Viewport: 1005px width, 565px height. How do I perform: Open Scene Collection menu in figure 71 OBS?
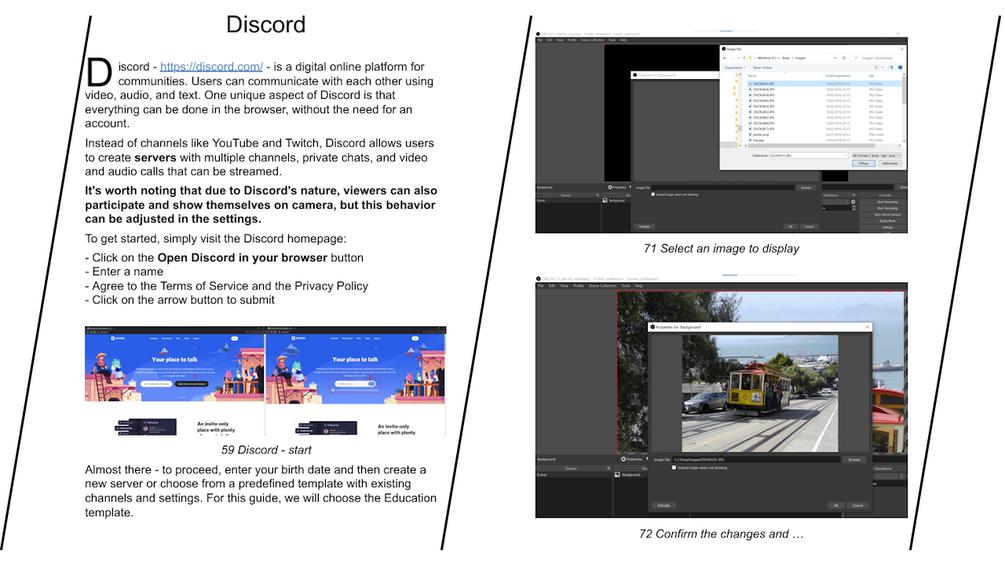(x=592, y=40)
